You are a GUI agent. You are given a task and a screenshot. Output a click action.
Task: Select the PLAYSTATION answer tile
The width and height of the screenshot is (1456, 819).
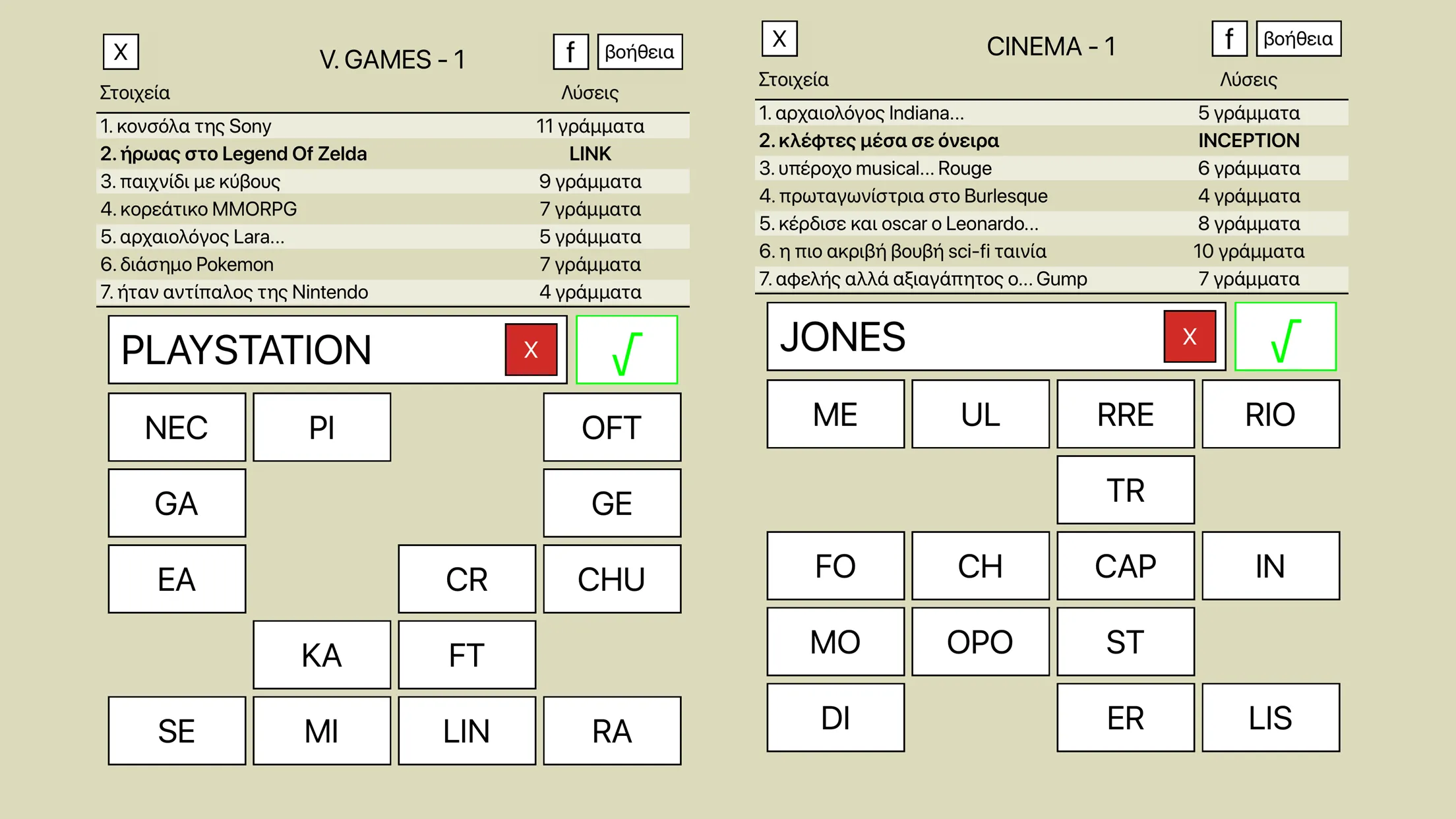pos(309,350)
